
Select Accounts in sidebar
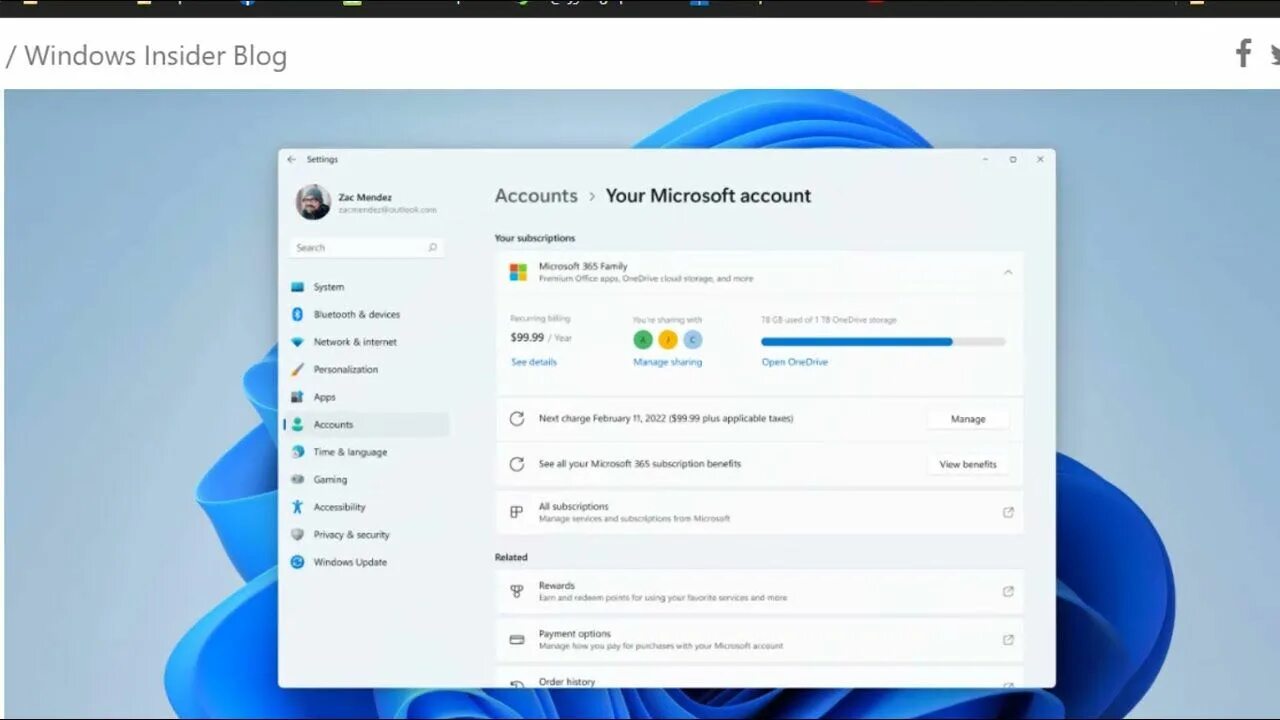tap(366, 424)
